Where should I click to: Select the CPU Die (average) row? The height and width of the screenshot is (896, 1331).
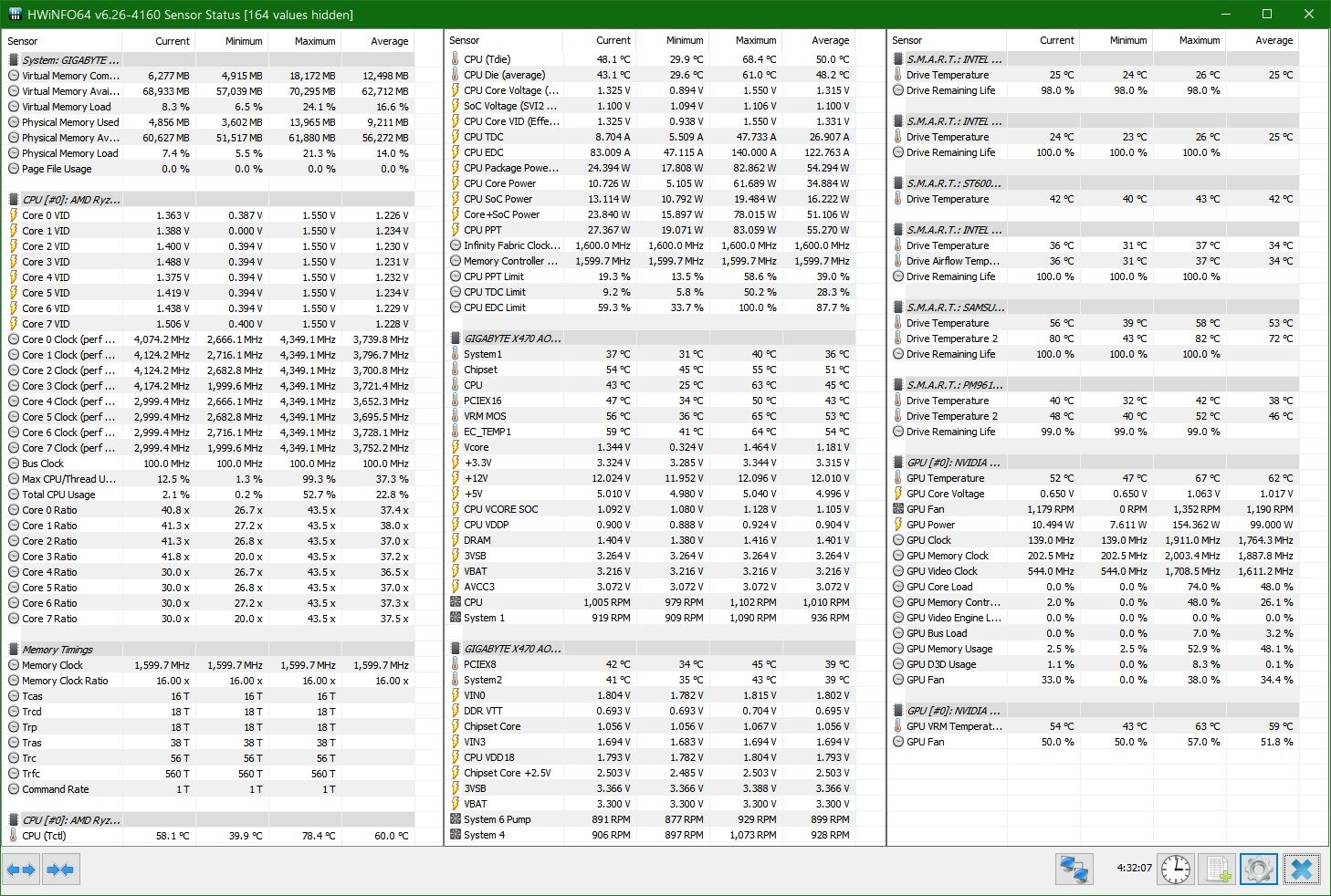click(651, 75)
